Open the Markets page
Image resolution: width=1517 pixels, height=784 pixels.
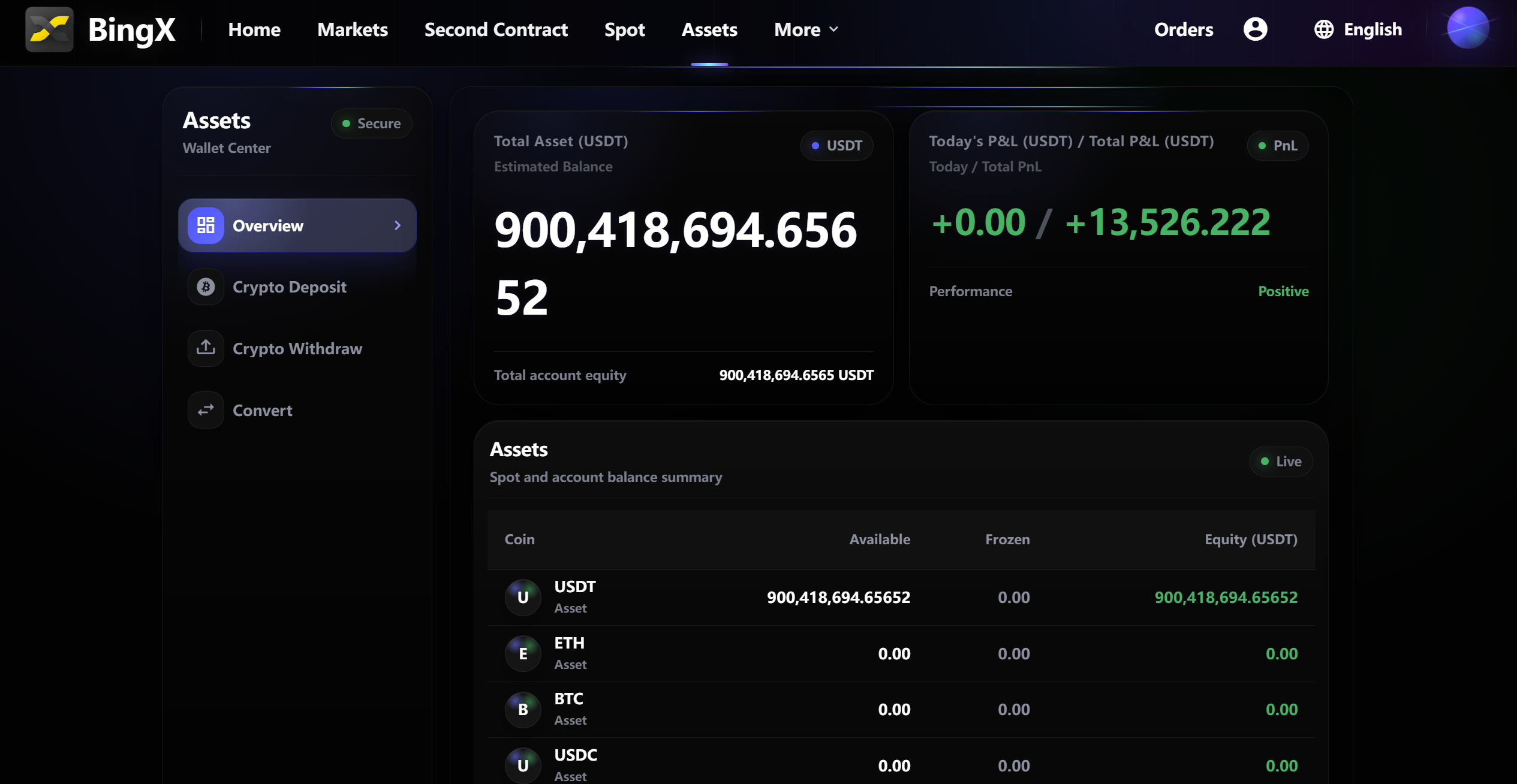(x=353, y=29)
